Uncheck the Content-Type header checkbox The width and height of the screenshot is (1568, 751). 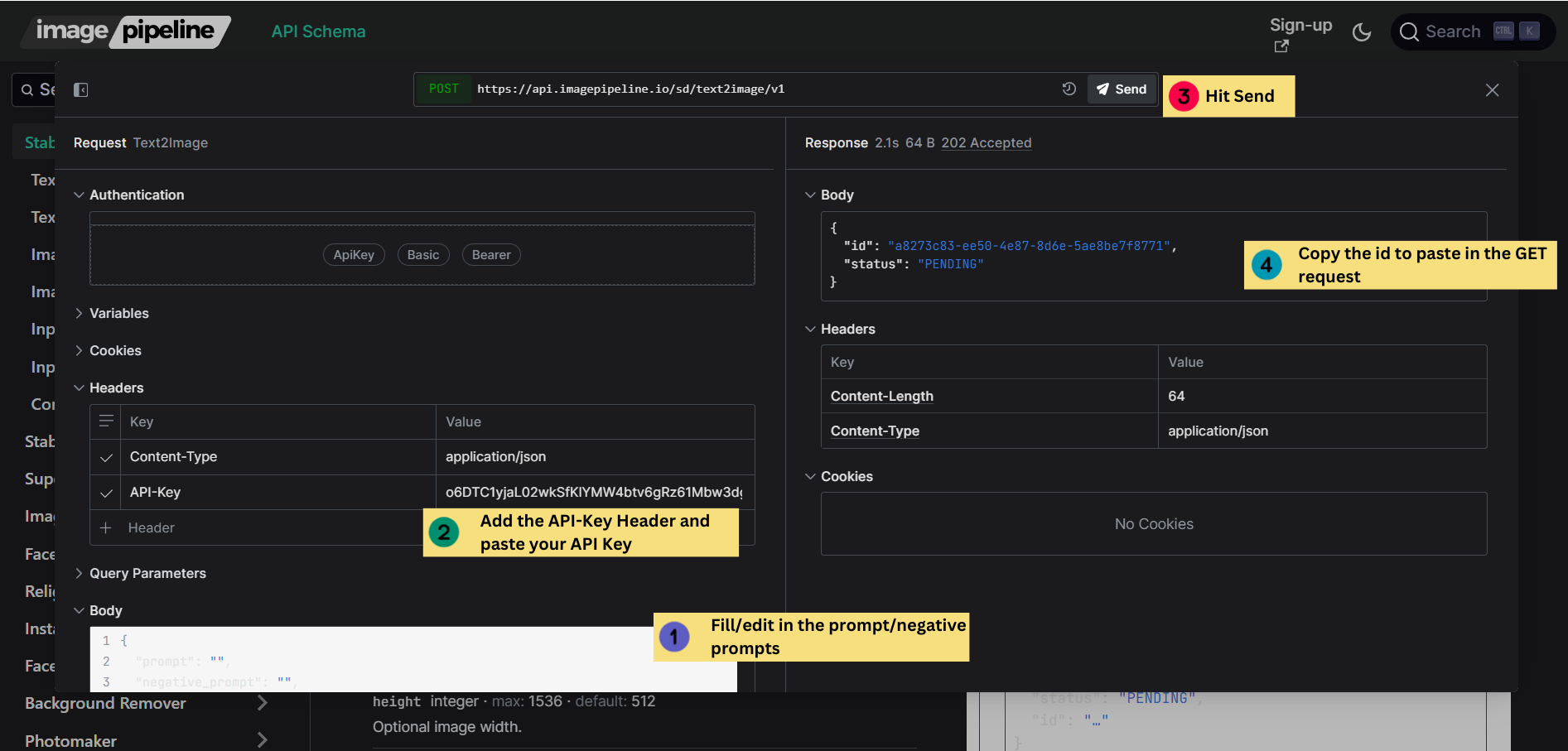pos(106,457)
